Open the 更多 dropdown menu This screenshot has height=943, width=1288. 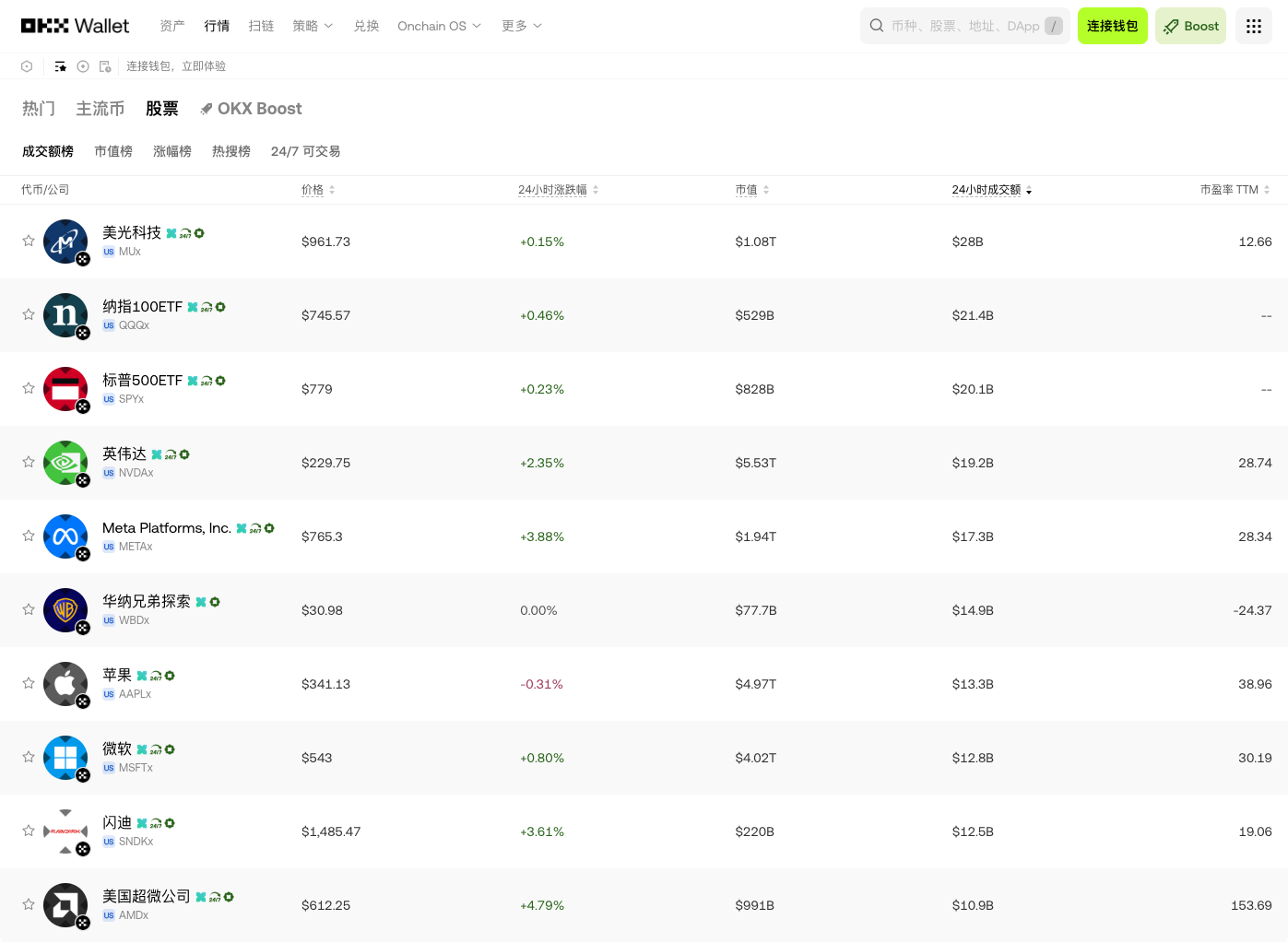(522, 26)
